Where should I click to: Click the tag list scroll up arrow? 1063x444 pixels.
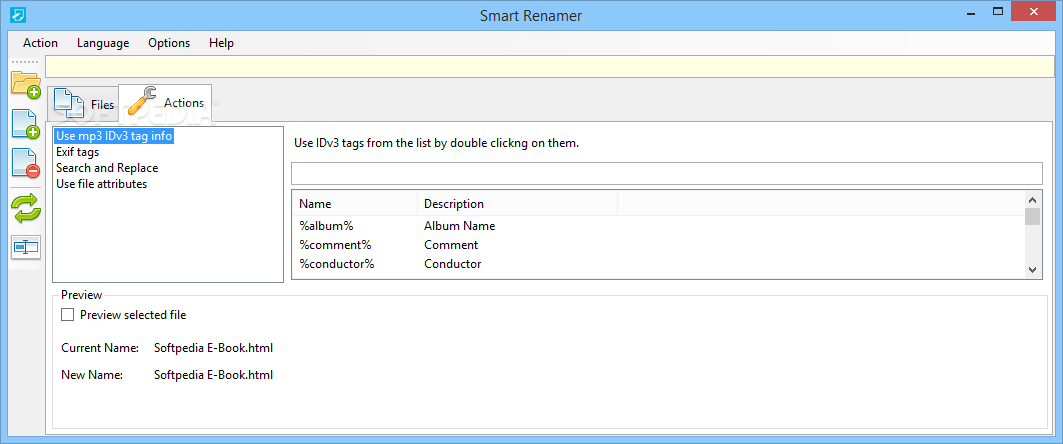tap(1032, 200)
